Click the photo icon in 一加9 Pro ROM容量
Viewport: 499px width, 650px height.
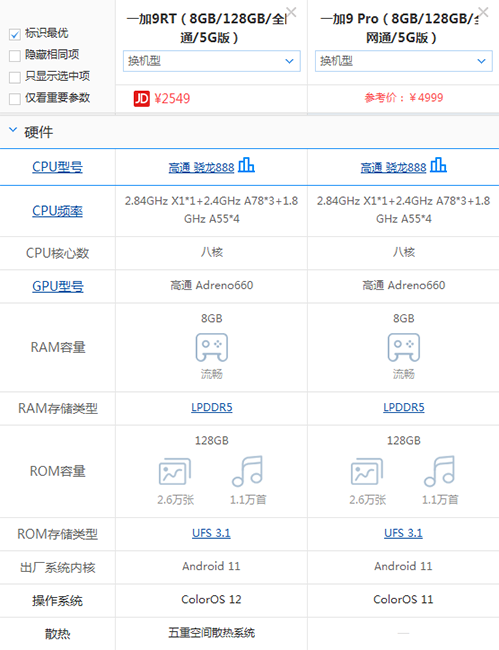(x=367, y=471)
